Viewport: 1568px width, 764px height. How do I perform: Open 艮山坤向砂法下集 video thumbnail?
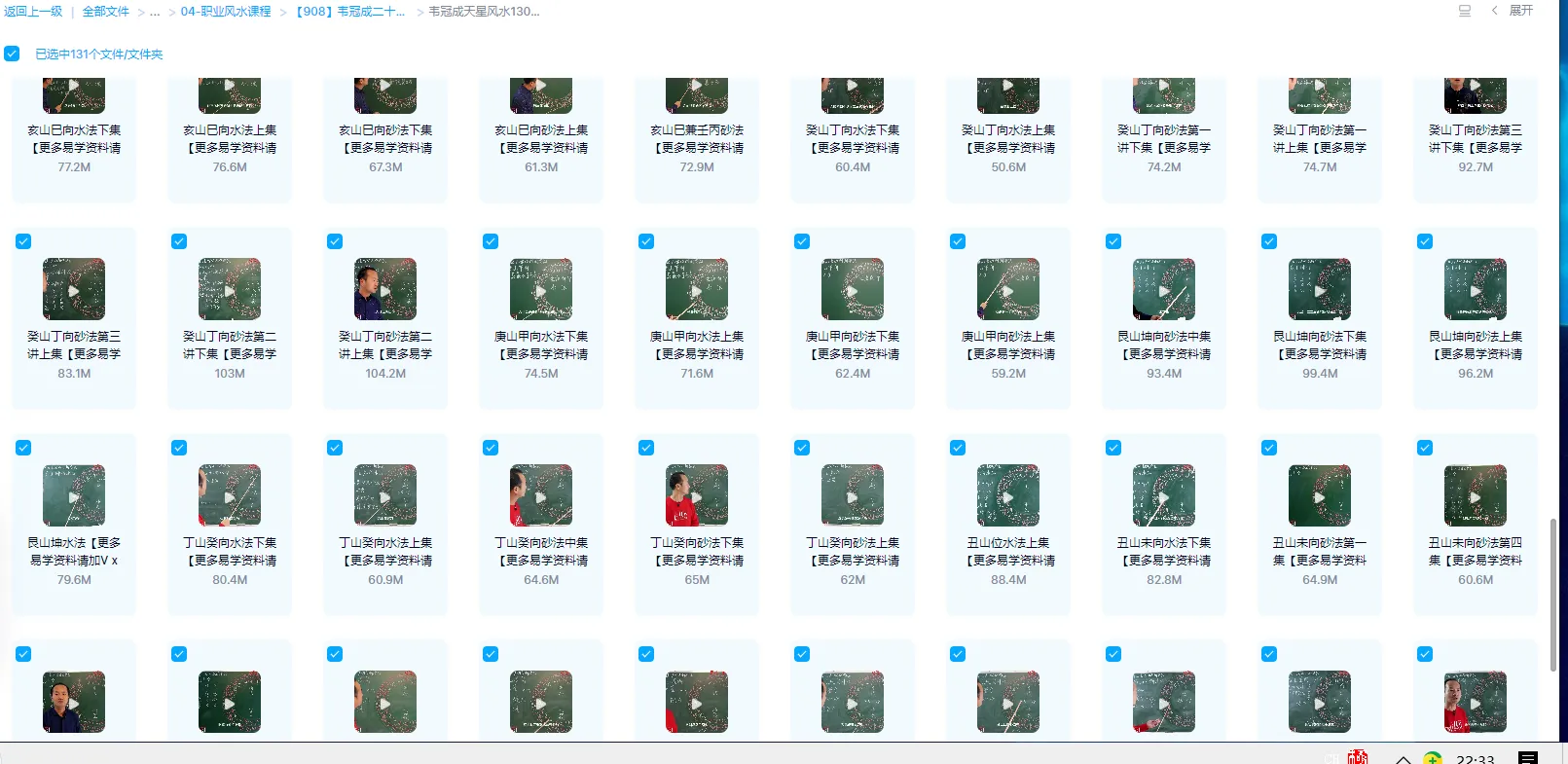pos(1320,289)
